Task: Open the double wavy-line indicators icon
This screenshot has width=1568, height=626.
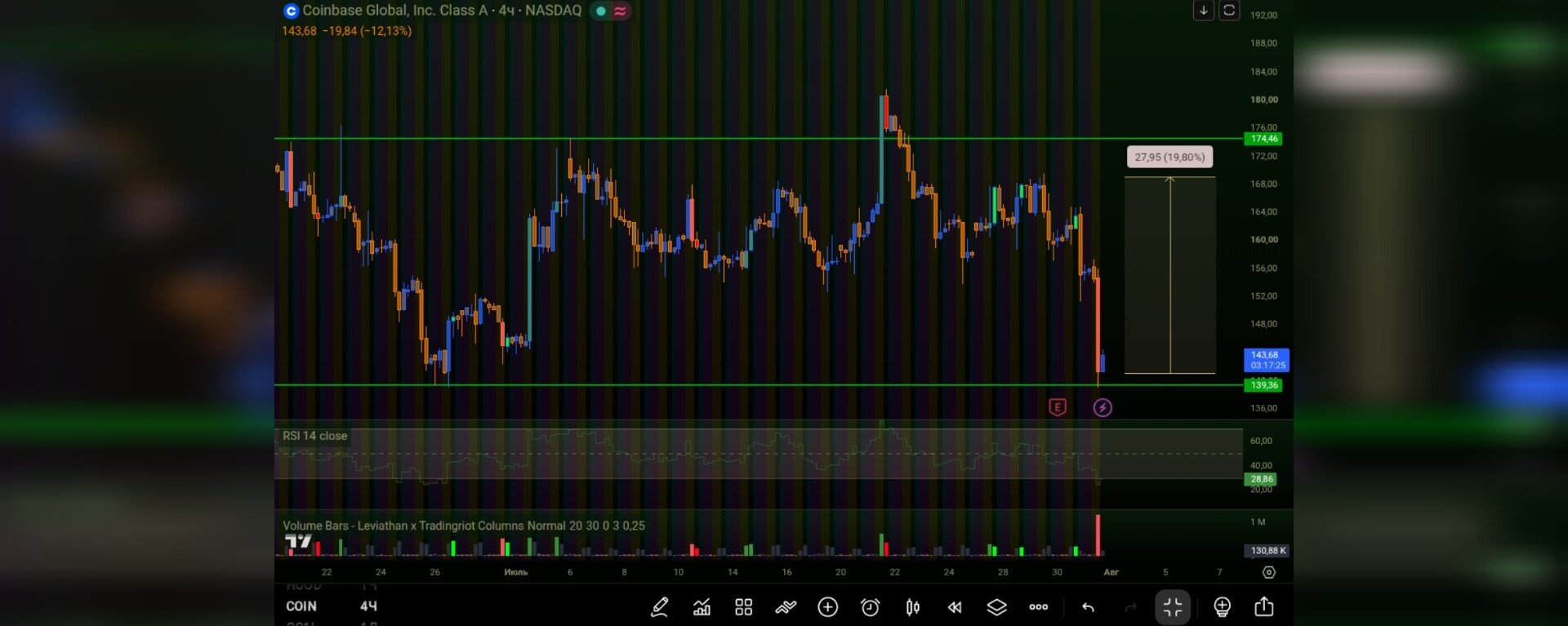Action: 786,607
